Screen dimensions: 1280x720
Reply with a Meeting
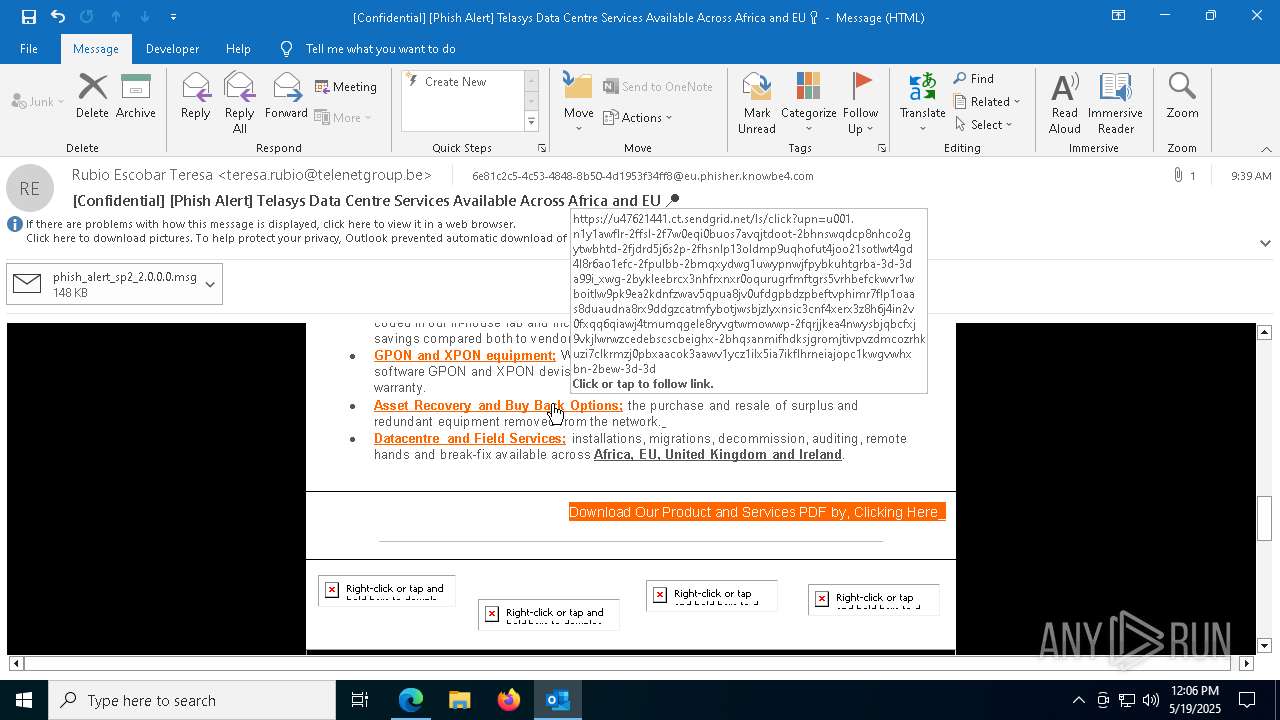[346, 87]
